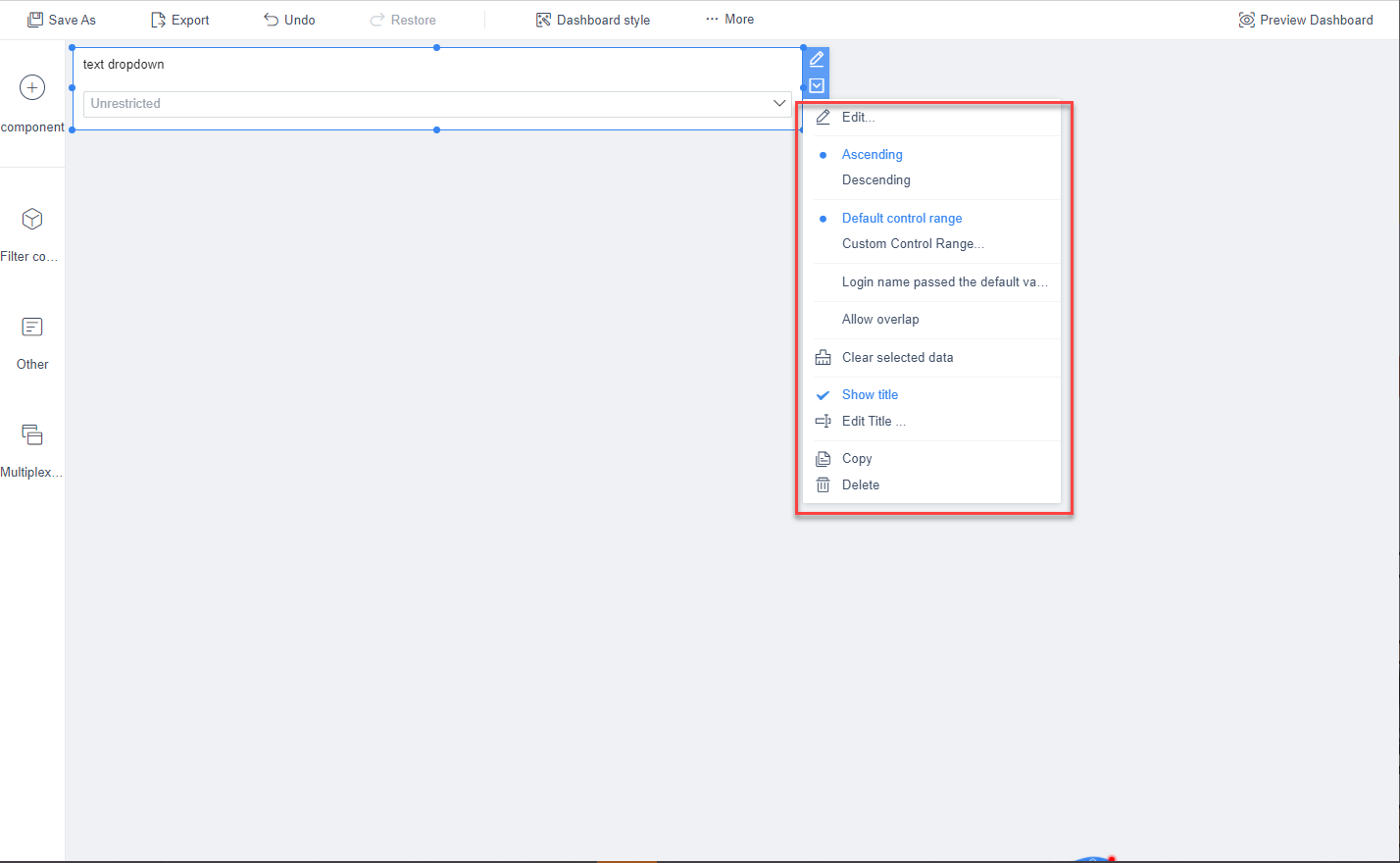Click the pencil edit icon on the widget

point(817,59)
